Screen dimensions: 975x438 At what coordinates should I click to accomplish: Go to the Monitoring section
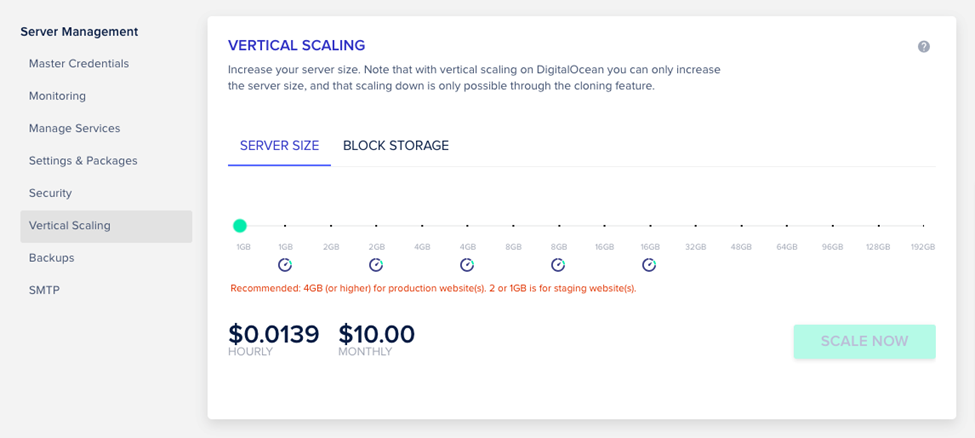57,96
